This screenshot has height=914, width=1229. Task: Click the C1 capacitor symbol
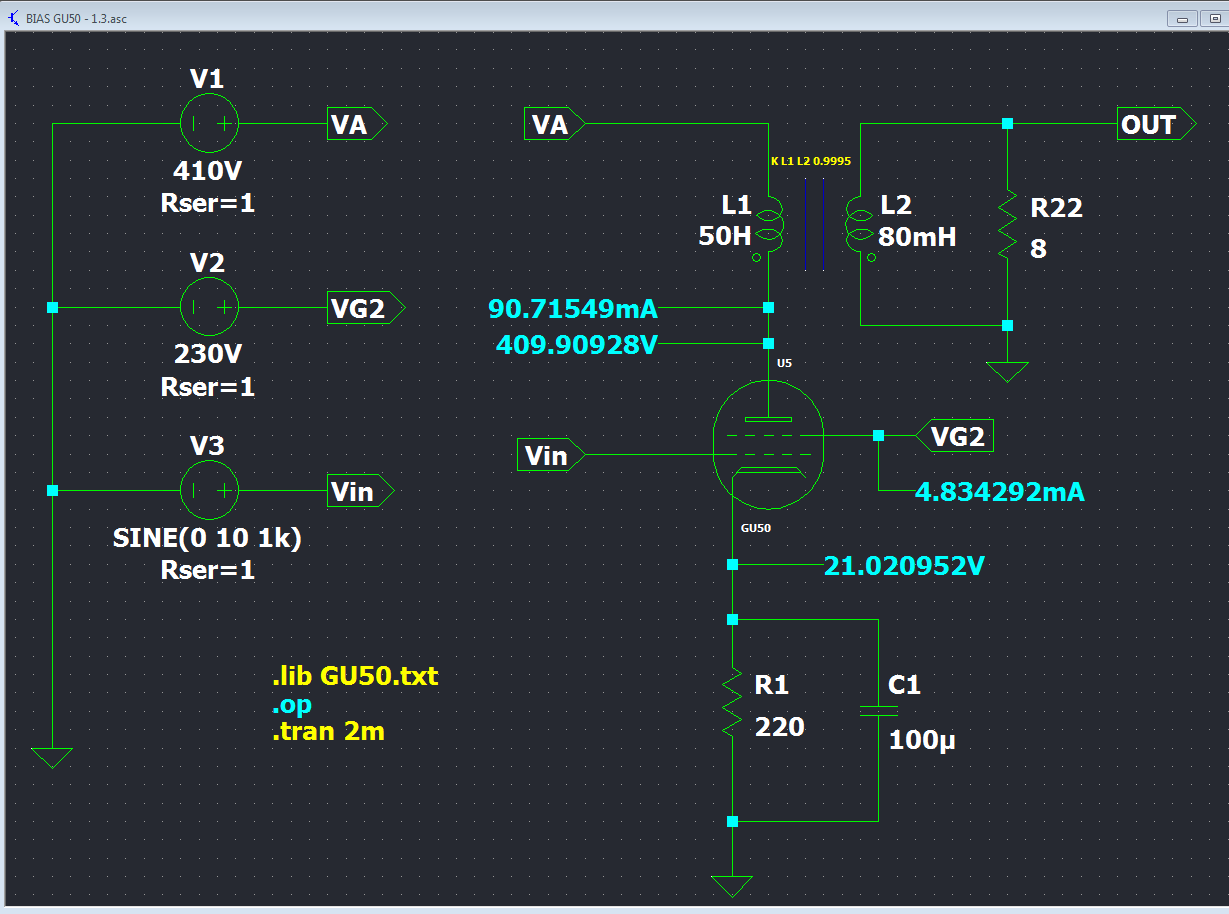point(878,710)
